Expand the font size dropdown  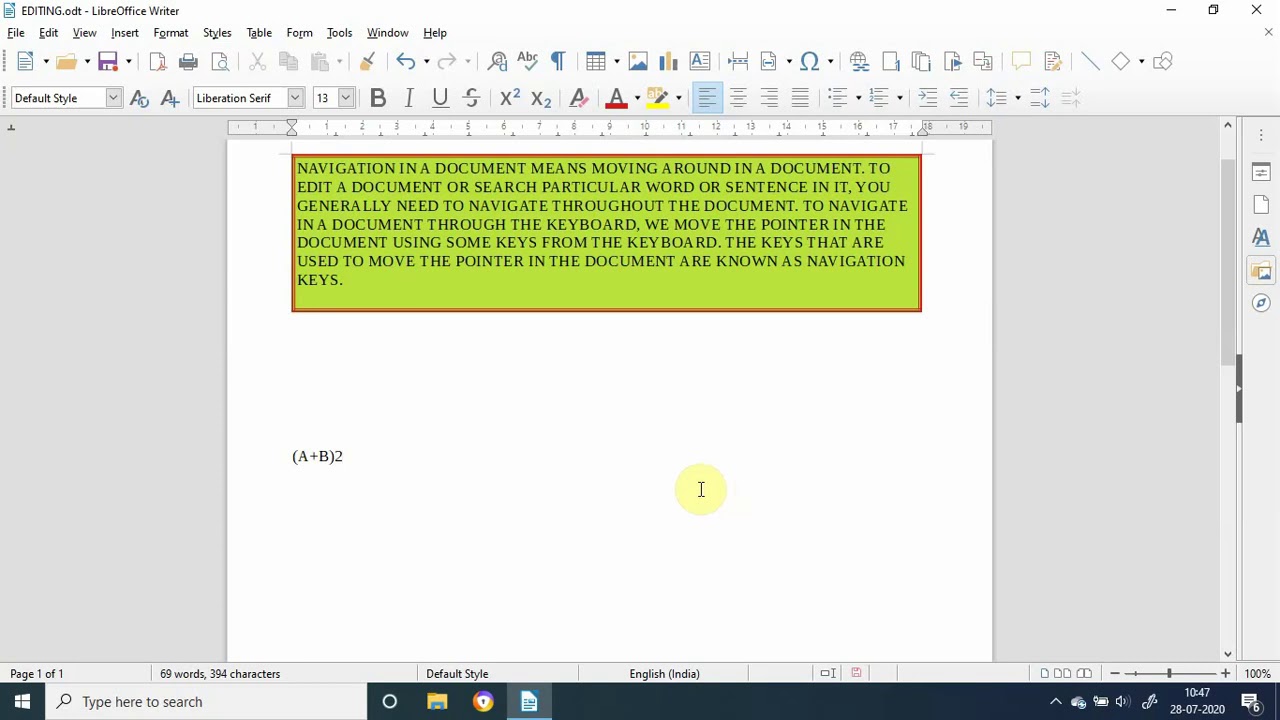[x=345, y=98]
